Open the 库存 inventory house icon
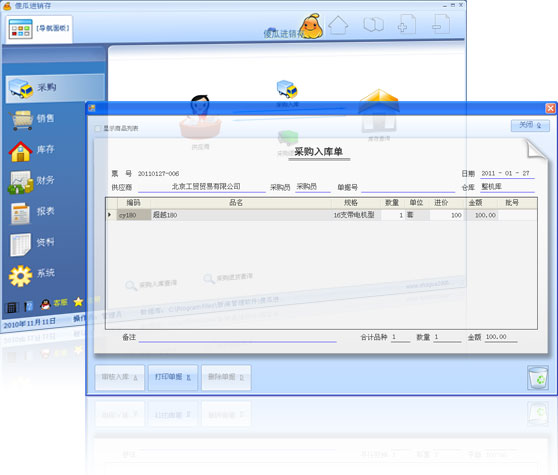This screenshot has height=475, width=558. [x=21, y=151]
